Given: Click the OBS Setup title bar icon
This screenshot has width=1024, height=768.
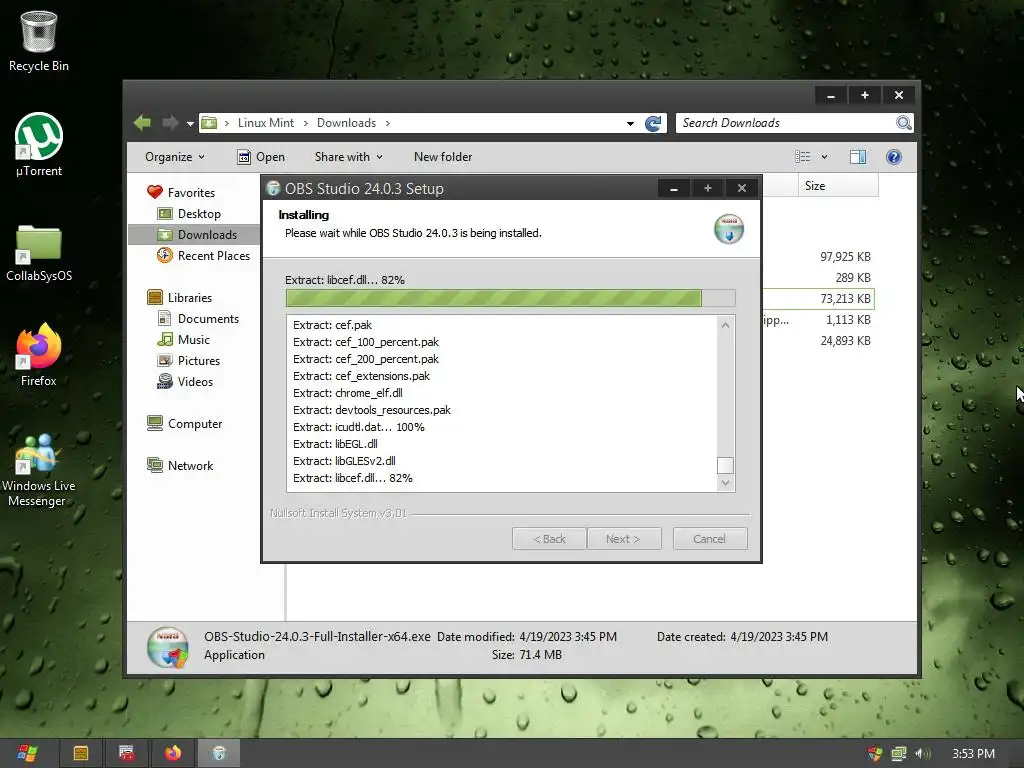Looking at the screenshot, I should (x=274, y=188).
